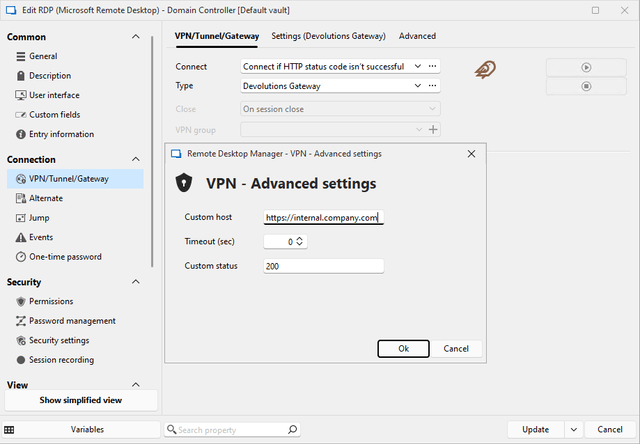Click the Custom status input field
640x444 pixels.
[x=324, y=266]
